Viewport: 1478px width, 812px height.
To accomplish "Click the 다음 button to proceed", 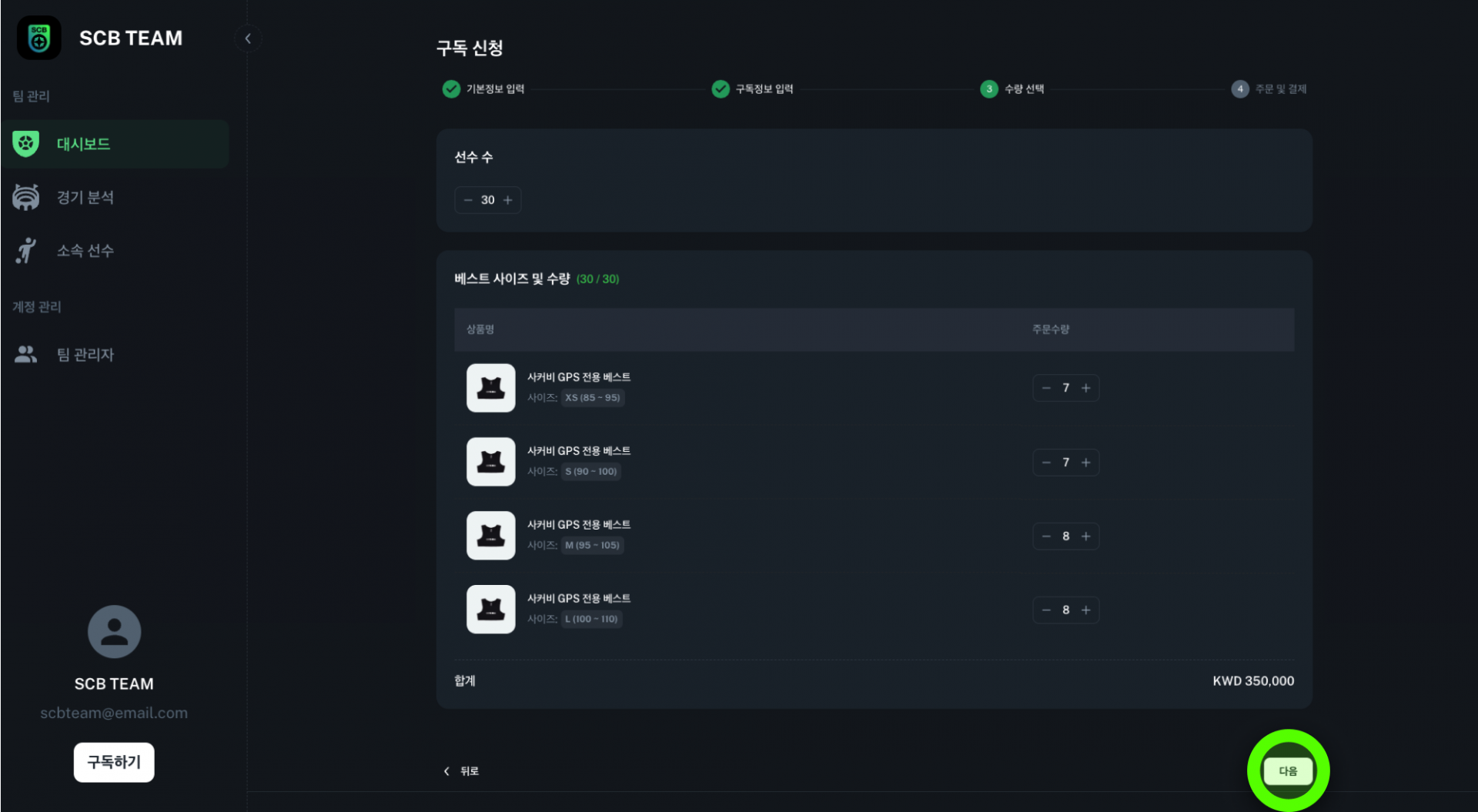I will pyautogui.click(x=1288, y=771).
